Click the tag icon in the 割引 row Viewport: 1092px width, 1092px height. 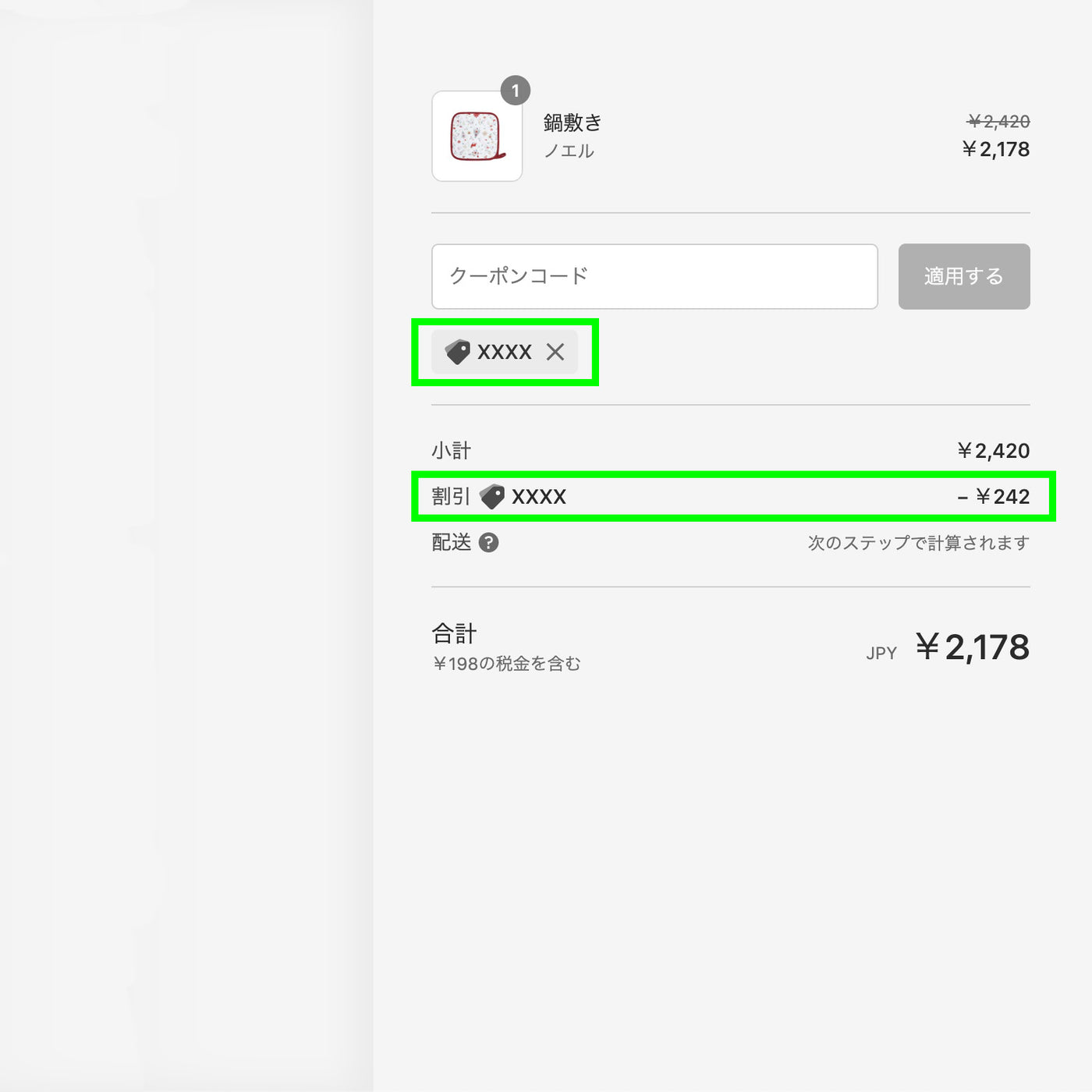click(492, 497)
